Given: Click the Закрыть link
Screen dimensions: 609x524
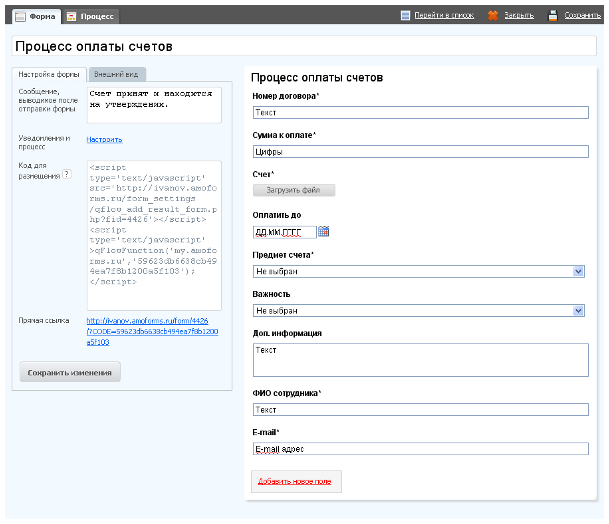Looking at the screenshot, I should 519,15.
